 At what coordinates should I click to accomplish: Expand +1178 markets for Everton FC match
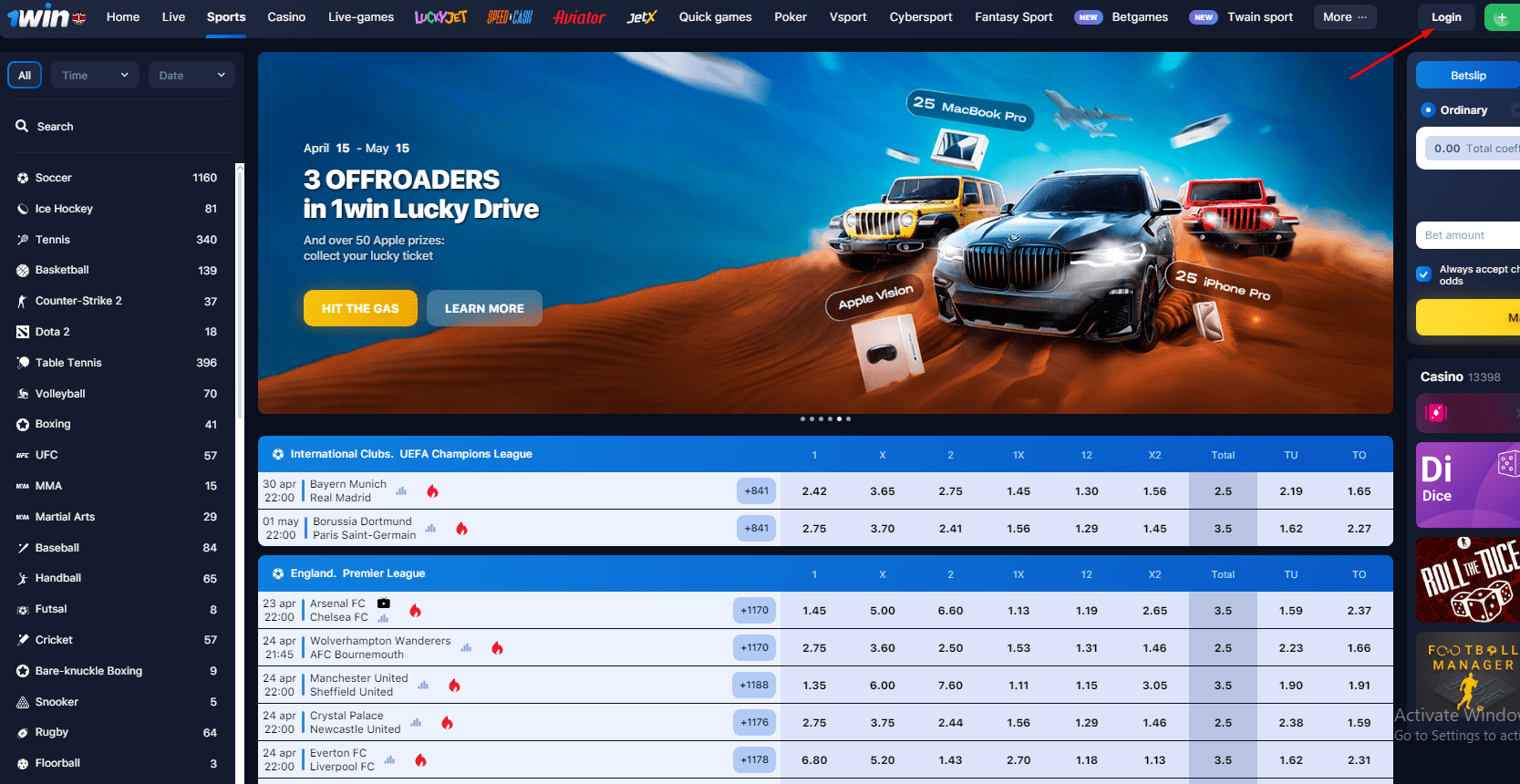[x=755, y=760]
